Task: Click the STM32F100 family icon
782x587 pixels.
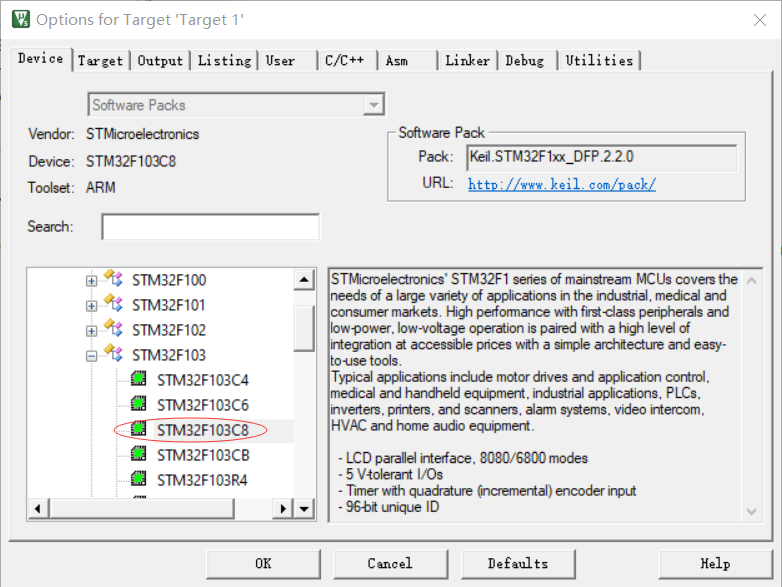Action: point(114,278)
